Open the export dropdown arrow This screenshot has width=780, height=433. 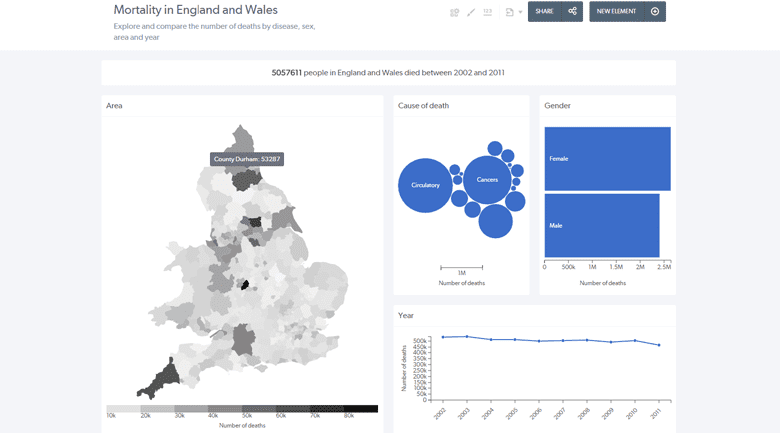(x=520, y=12)
